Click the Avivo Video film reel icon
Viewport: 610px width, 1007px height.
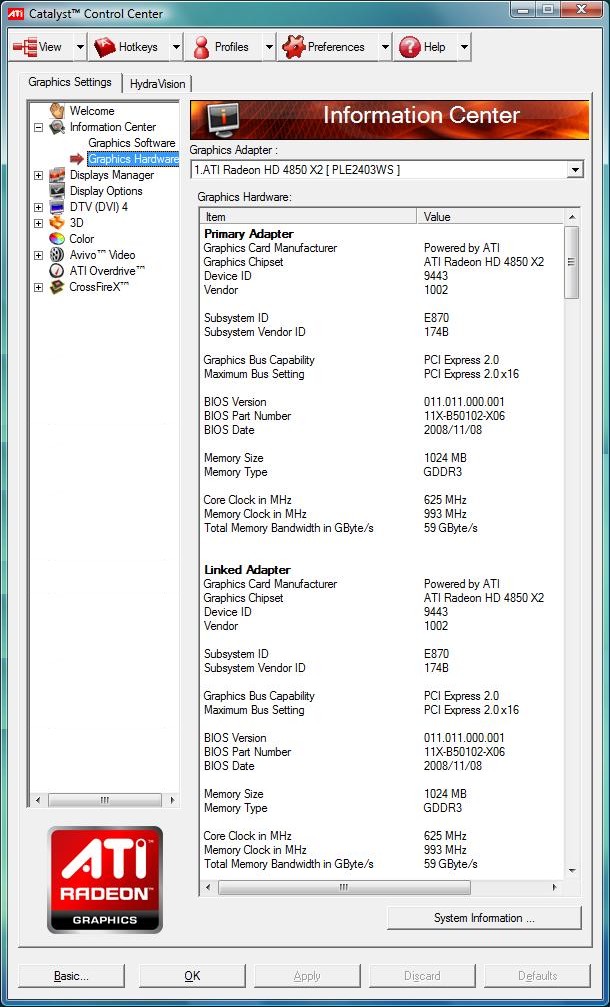point(57,255)
